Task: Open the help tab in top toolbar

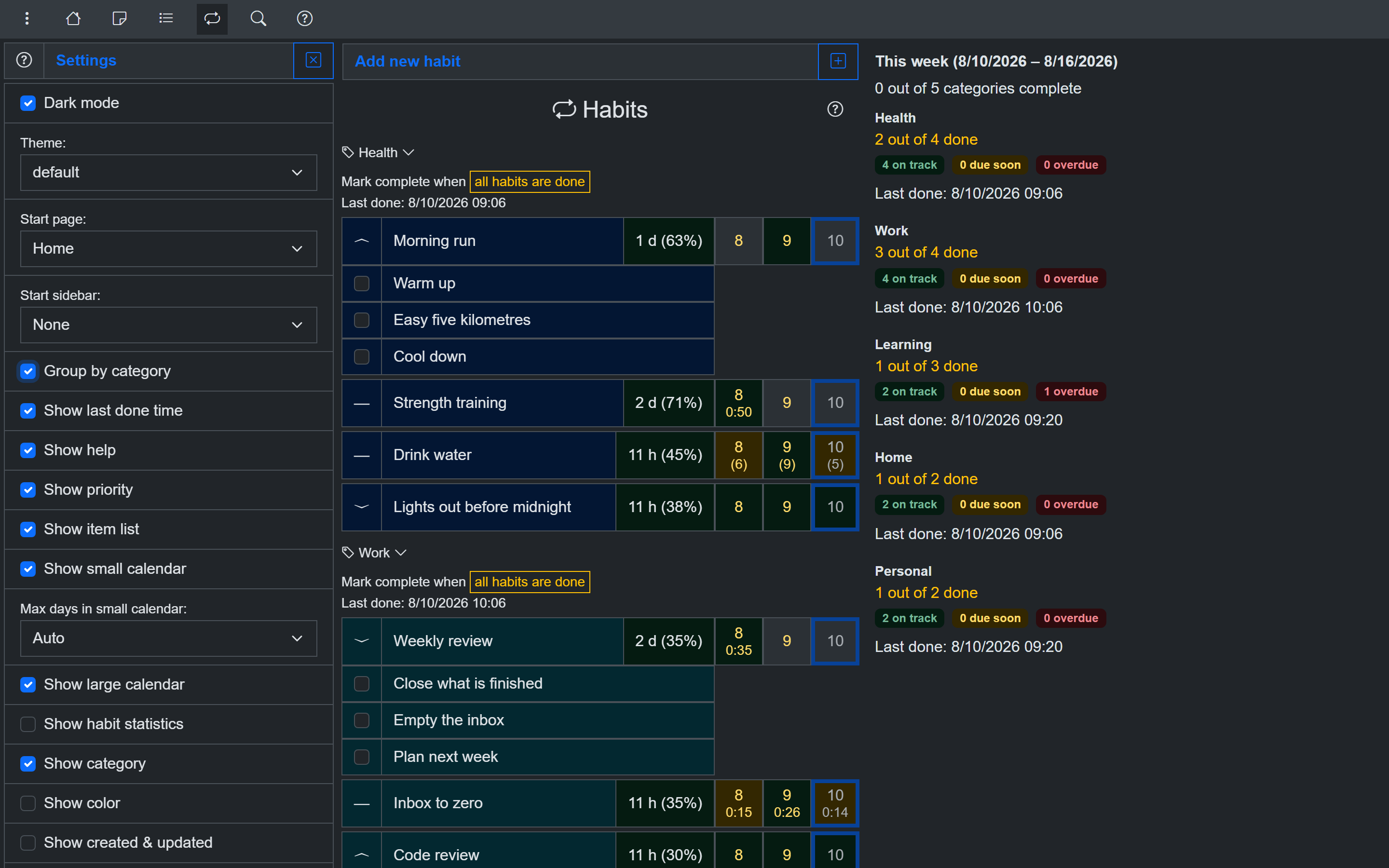Action: (305, 18)
